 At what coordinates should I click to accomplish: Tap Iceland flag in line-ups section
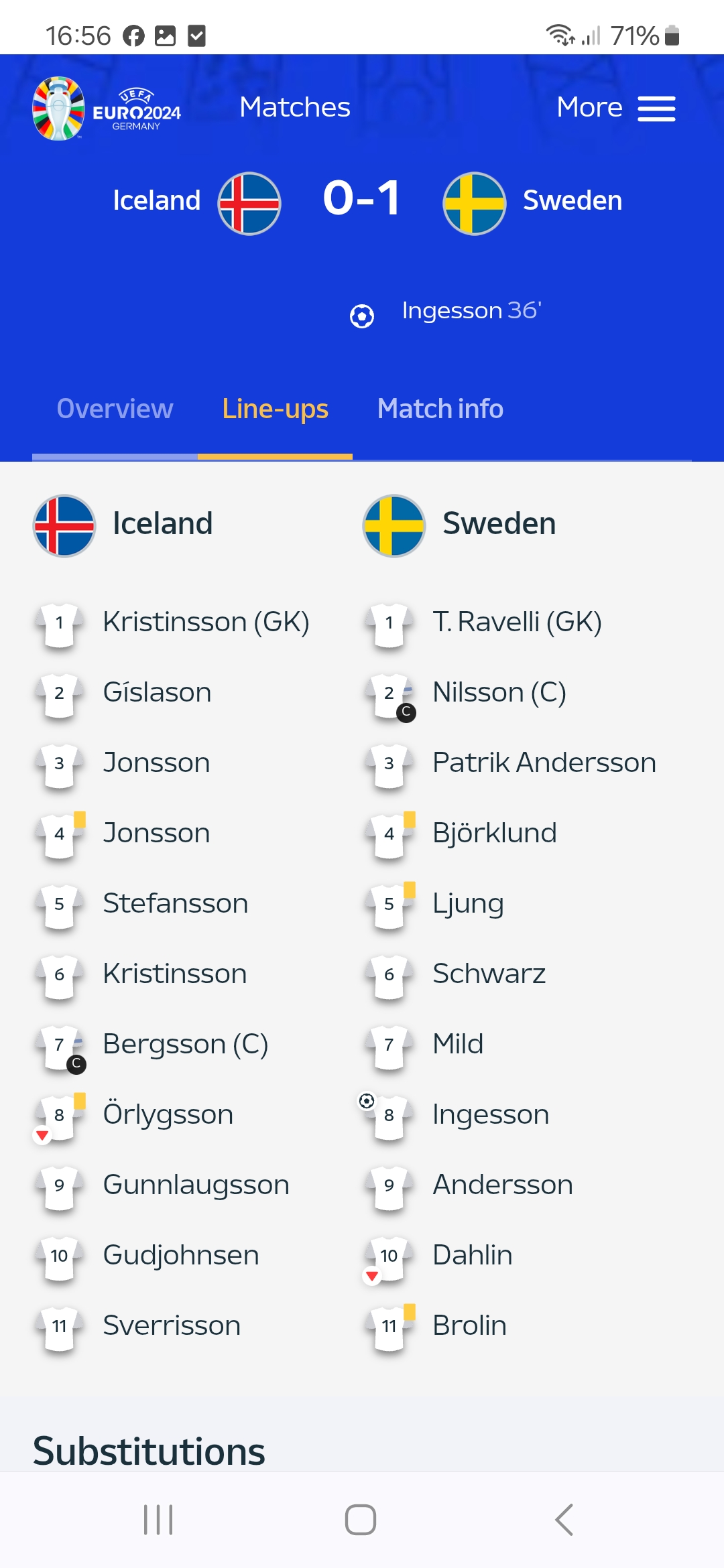(64, 526)
